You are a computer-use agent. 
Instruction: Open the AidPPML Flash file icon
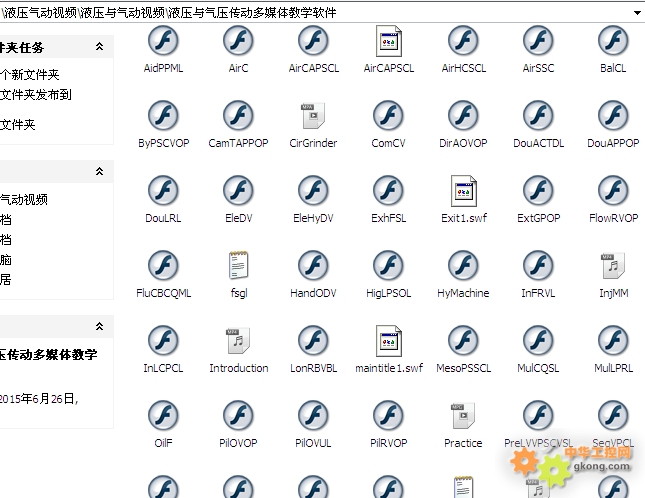pos(163,40)
